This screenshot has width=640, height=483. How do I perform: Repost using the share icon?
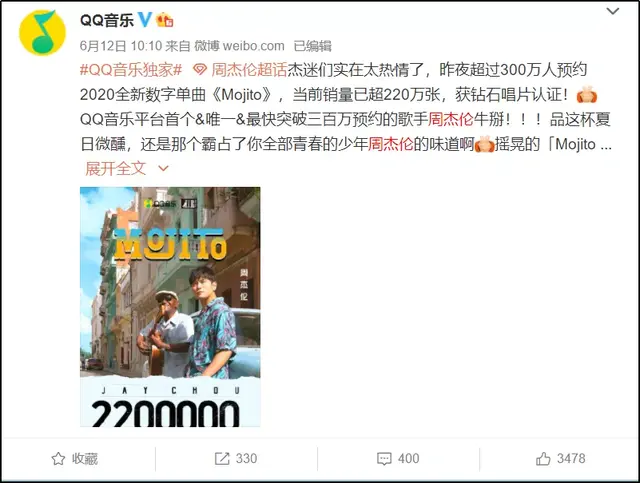[x=222, y=459]
